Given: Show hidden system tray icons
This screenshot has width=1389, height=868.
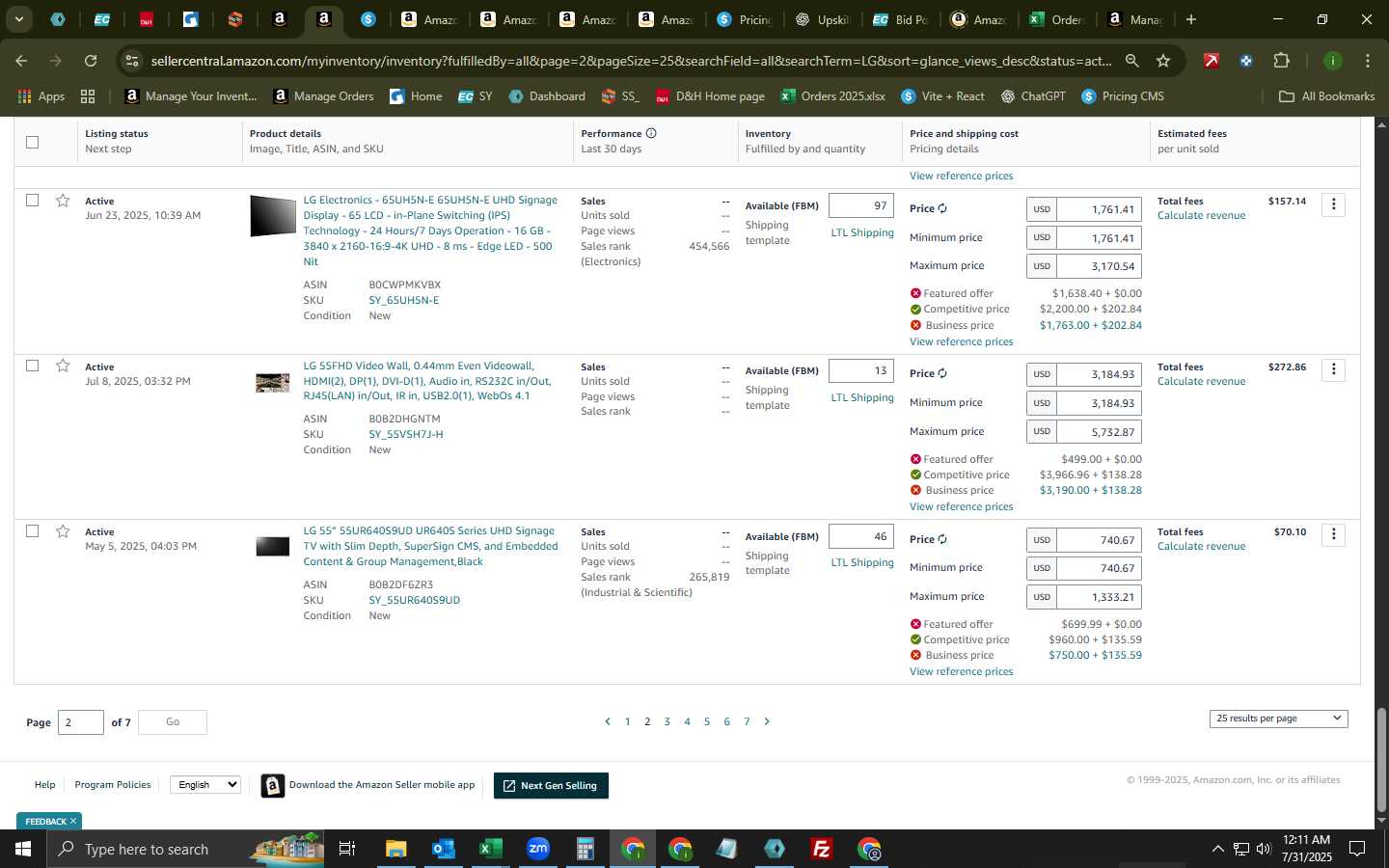Looking at the screenshot, I should 1217,849.
